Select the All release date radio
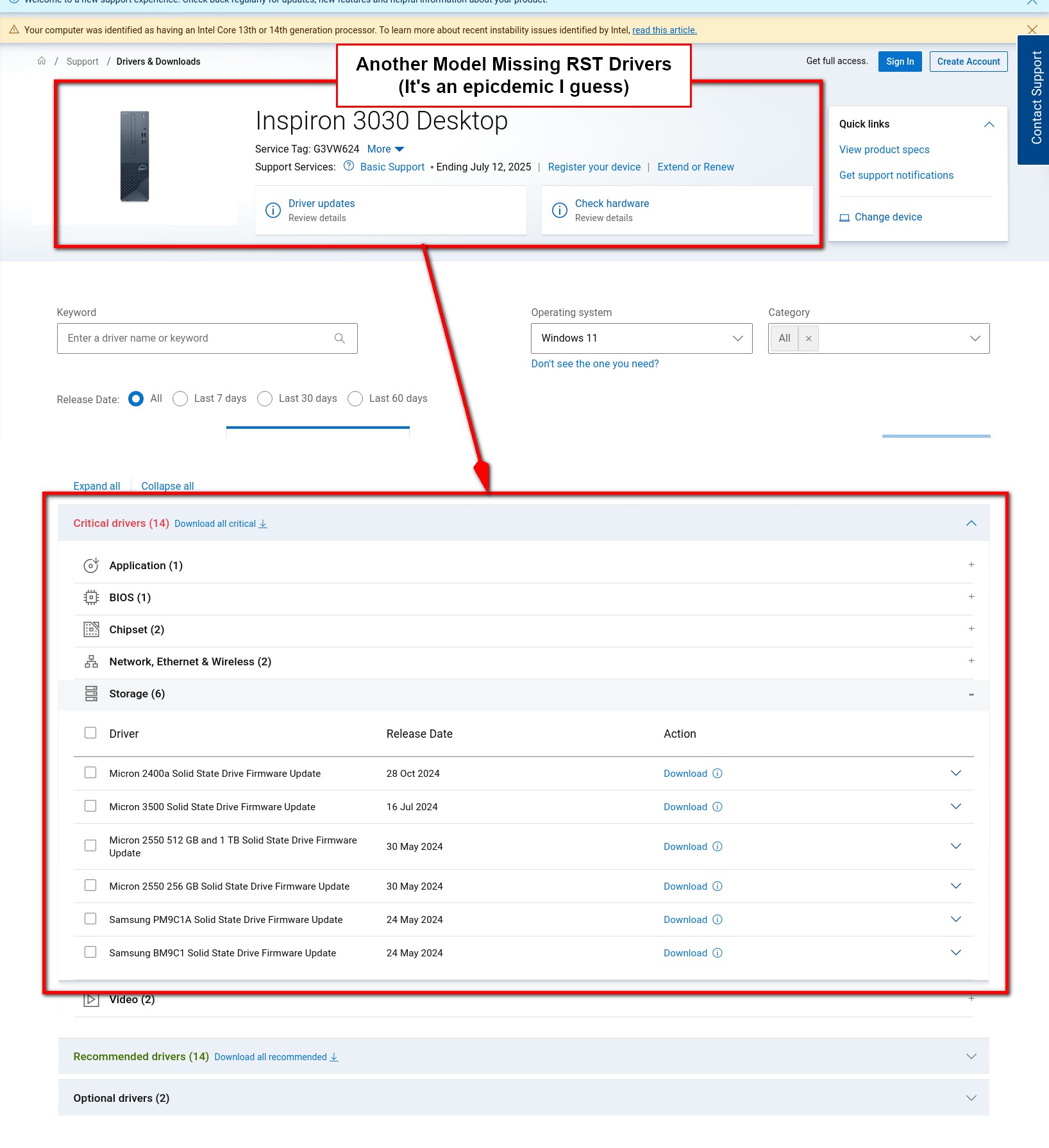Image resolution: width=1049 pixels, height=1148 pixels. (135, 399)
